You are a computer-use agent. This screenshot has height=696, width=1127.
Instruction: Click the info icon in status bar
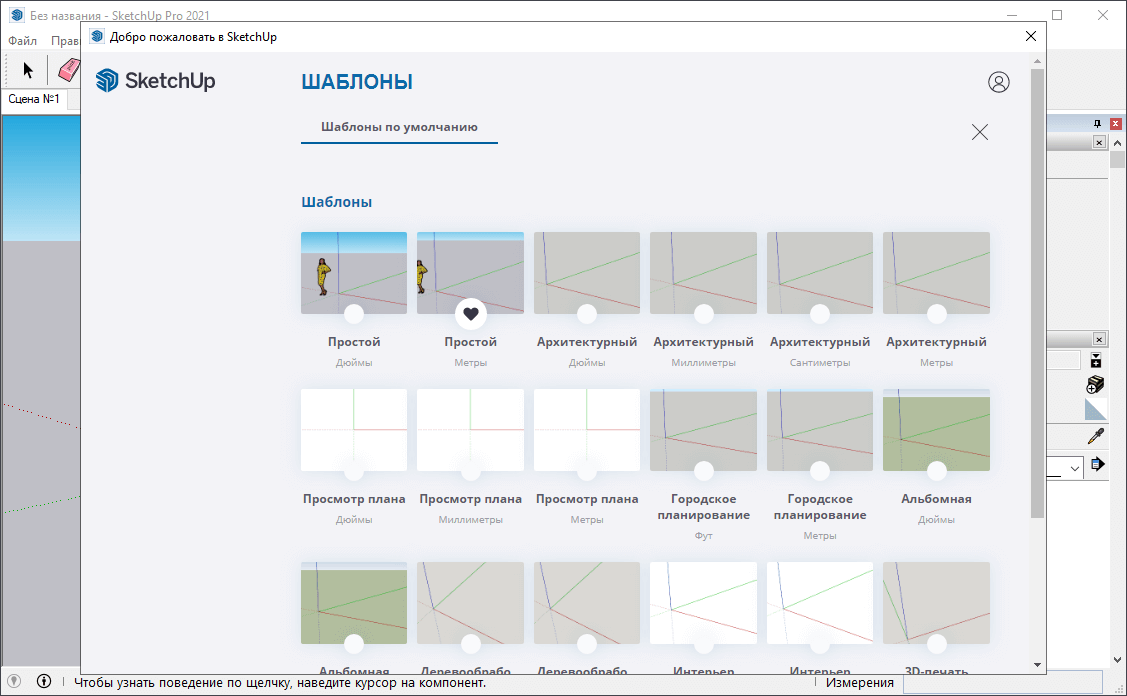pos(44,682)
